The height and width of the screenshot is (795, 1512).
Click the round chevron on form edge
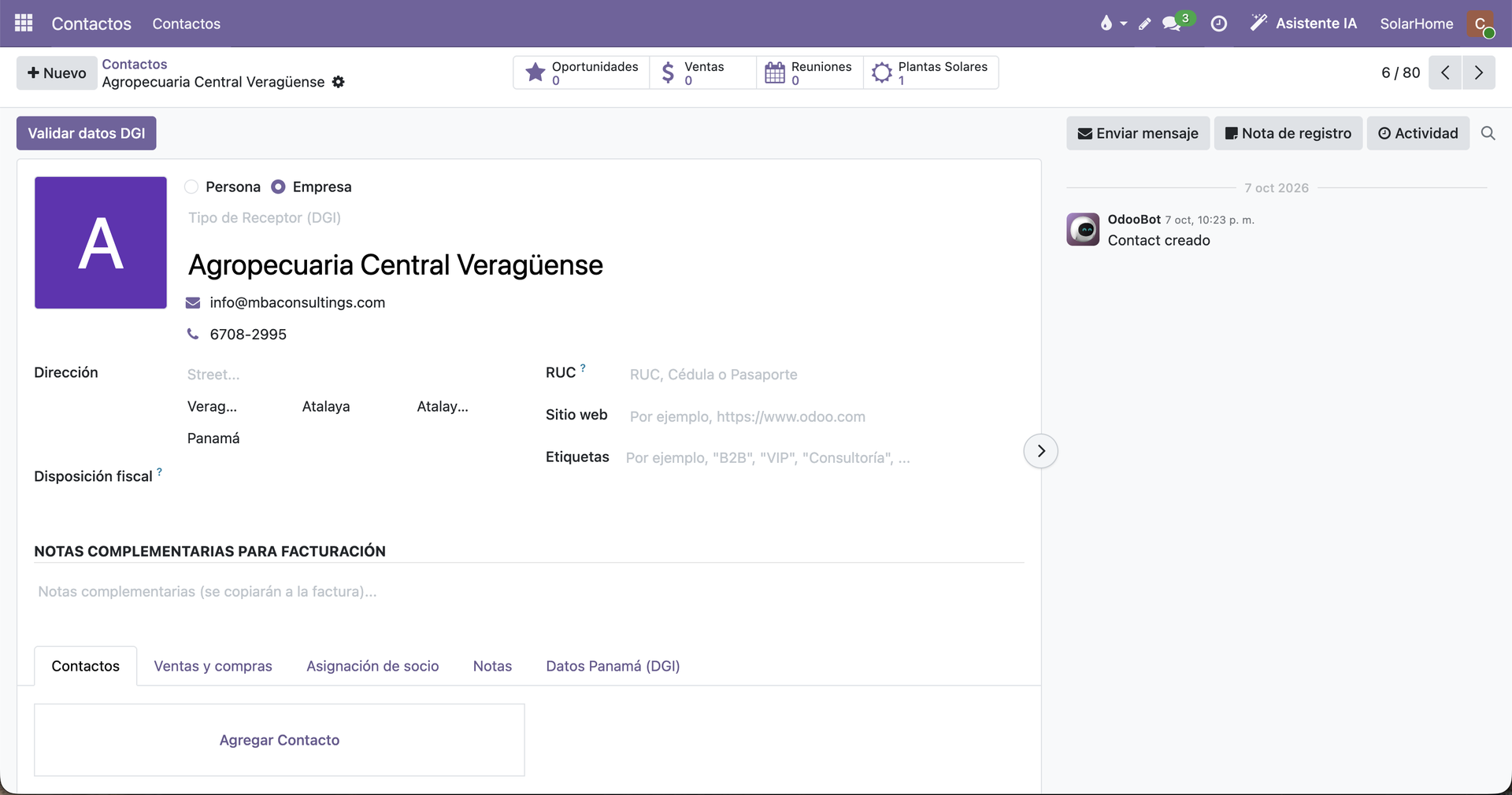click(1040, 451)
